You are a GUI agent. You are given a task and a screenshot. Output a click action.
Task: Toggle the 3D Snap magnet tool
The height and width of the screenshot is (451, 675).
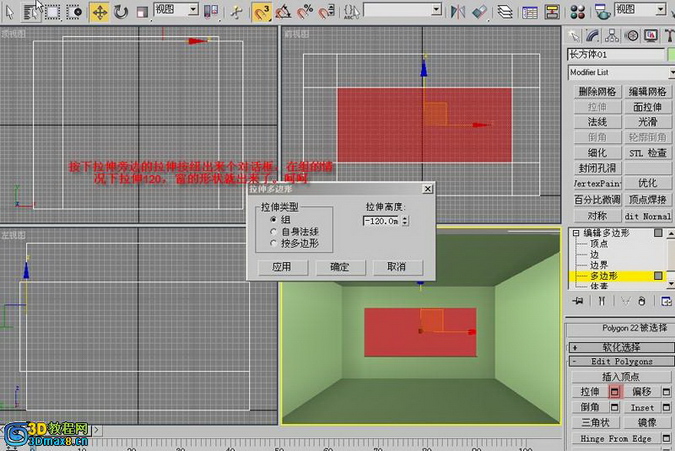[261, 12]
